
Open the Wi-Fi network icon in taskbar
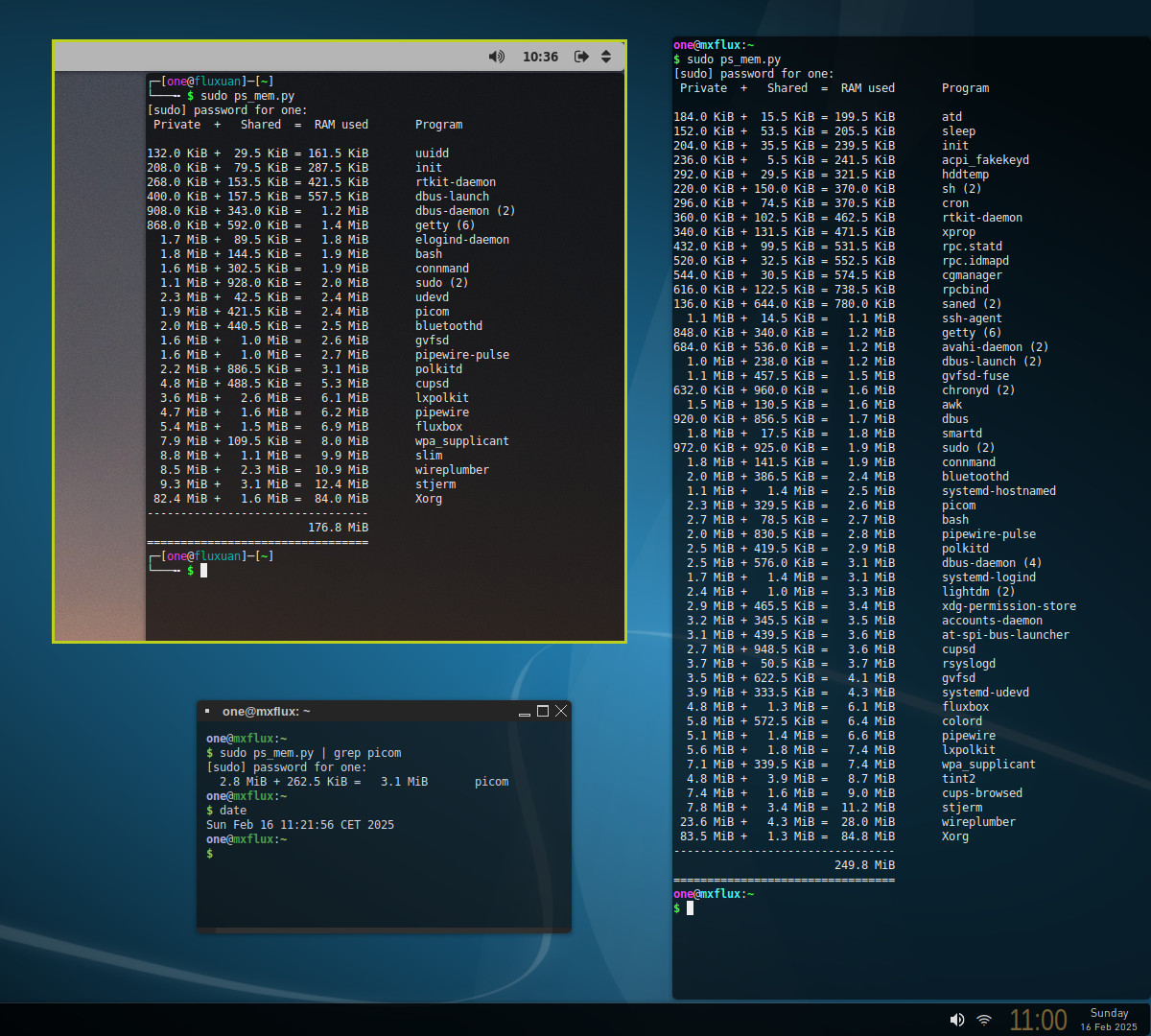coord(984,1020)
